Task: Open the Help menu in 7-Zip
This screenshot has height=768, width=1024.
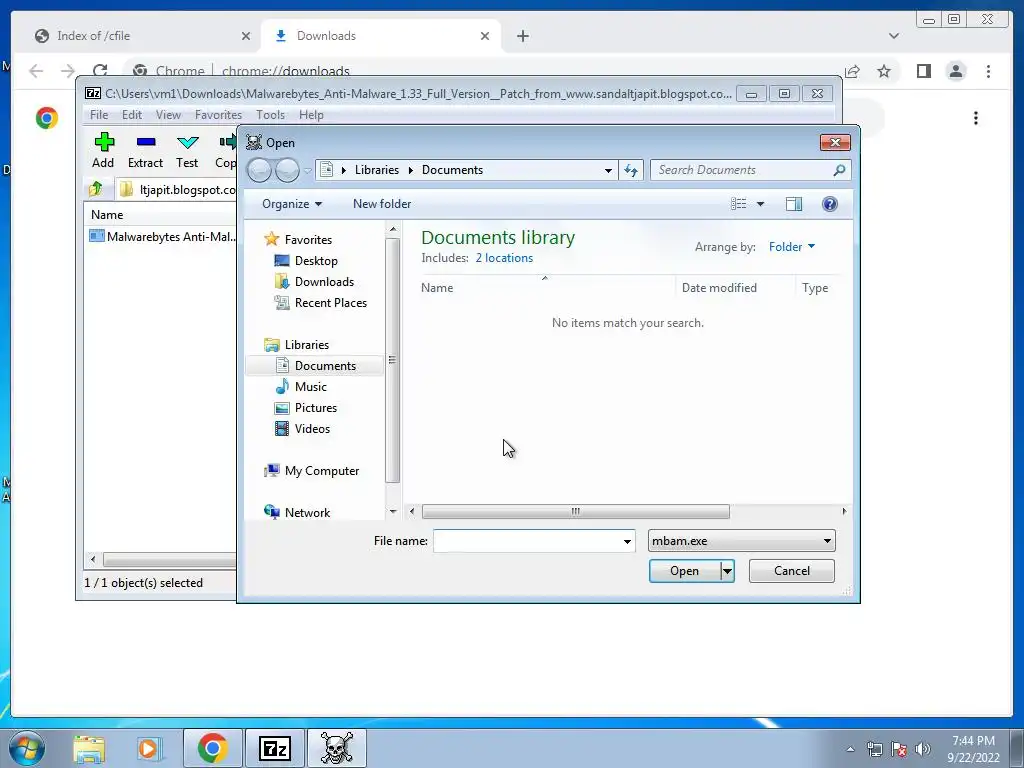Action: (311, 115)
